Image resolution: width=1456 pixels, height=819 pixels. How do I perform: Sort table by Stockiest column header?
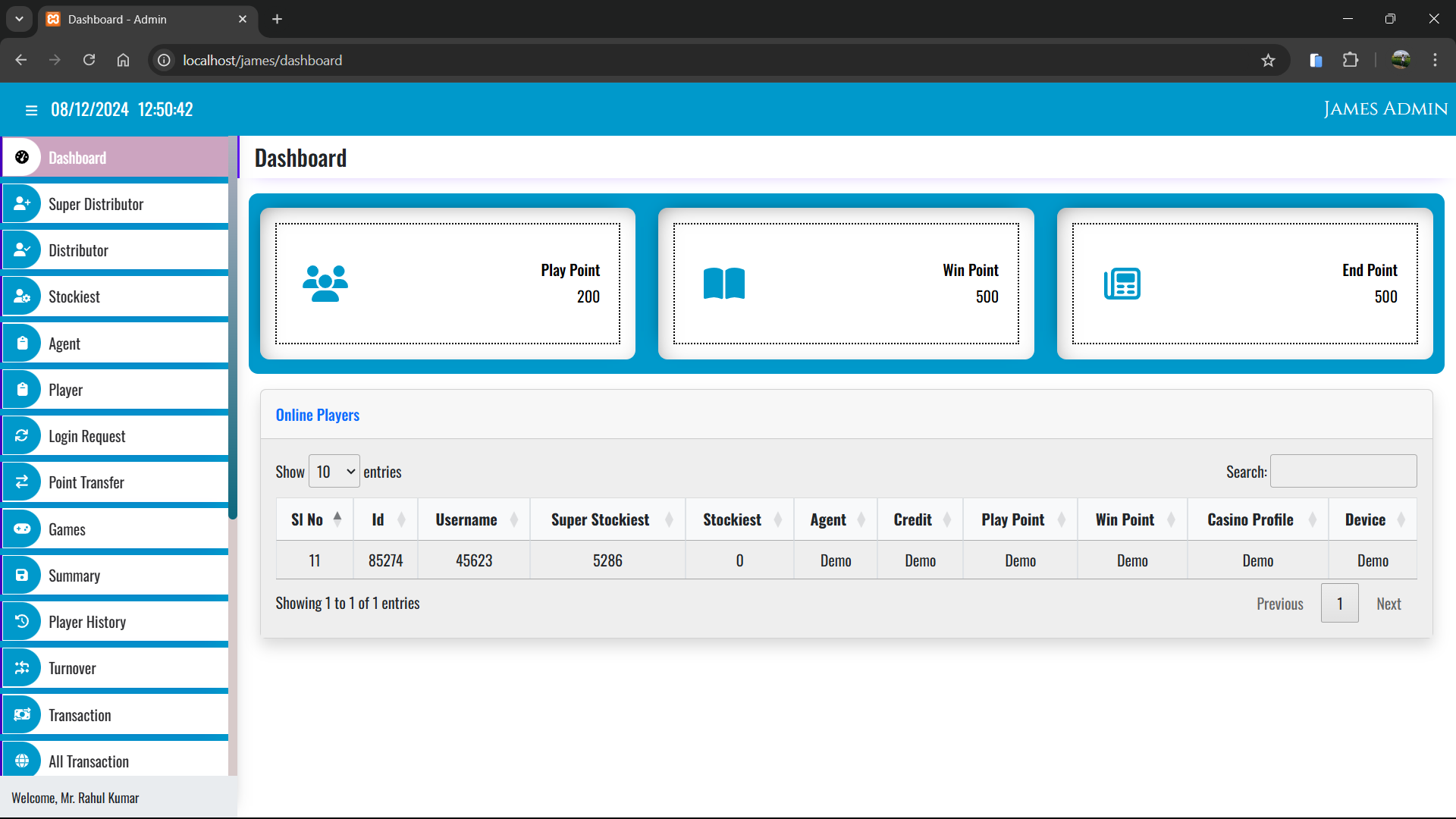(x=739, y=519)
